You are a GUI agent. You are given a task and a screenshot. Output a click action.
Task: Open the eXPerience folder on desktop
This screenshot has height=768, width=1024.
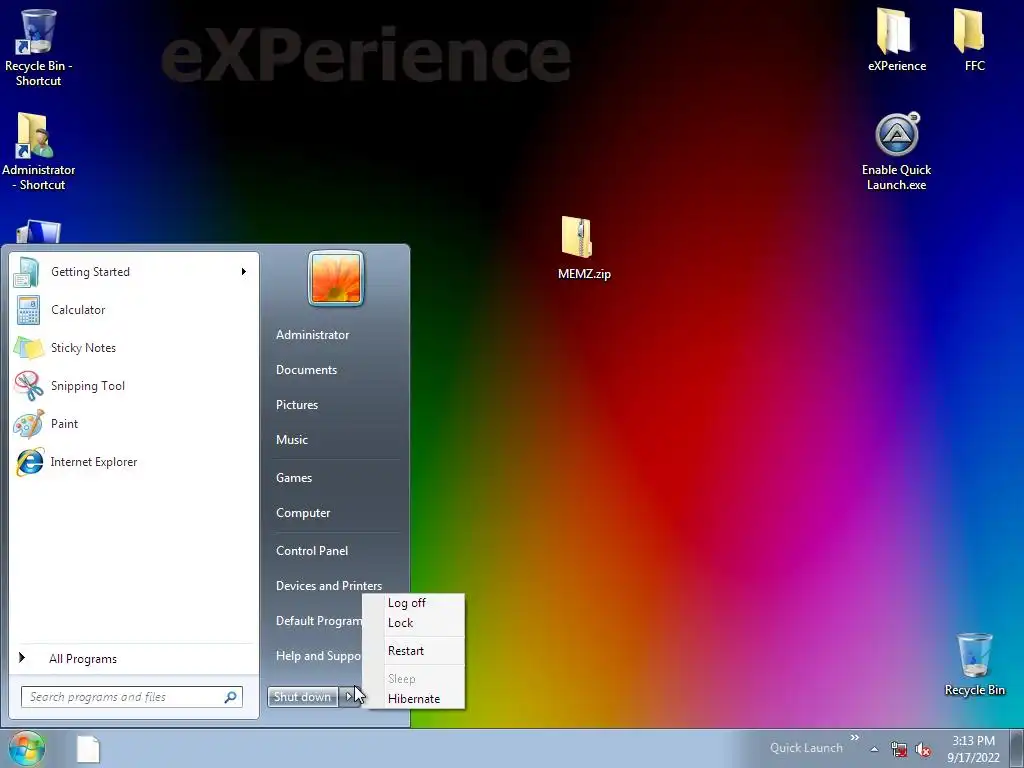pyautogui.click(x=896, y=40)
